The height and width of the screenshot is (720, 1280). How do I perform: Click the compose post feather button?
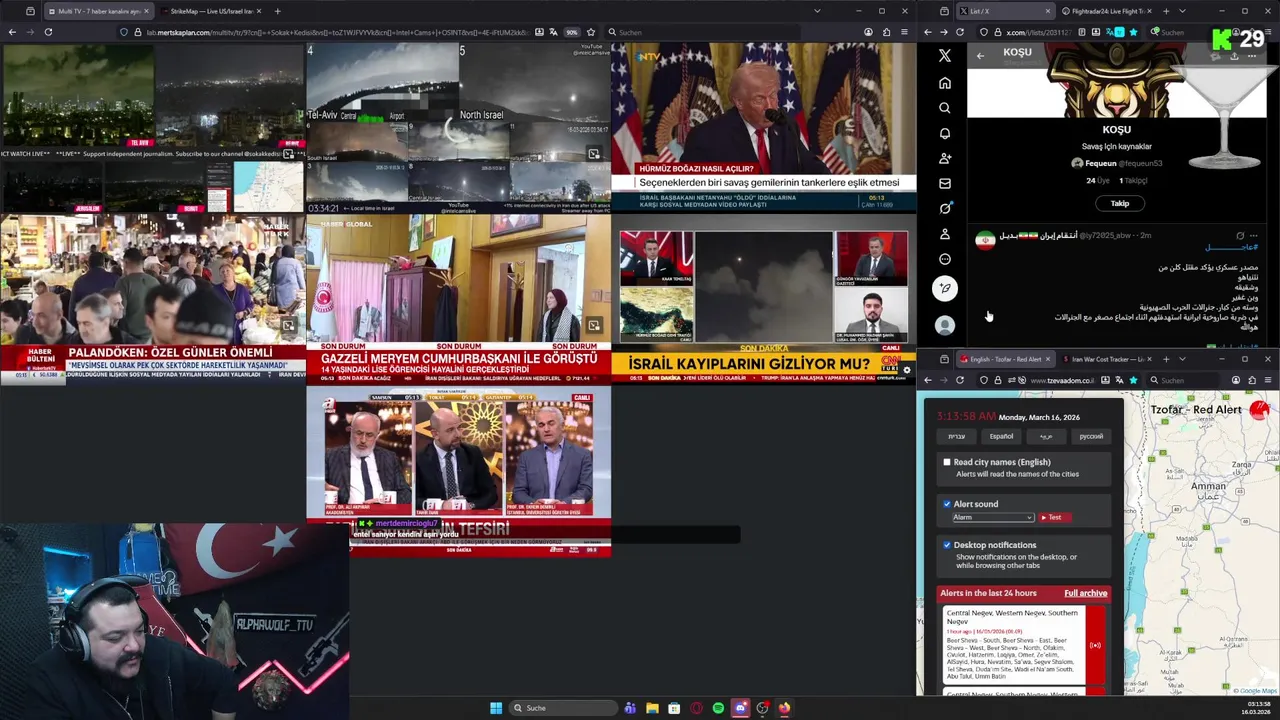pos(945,288)
